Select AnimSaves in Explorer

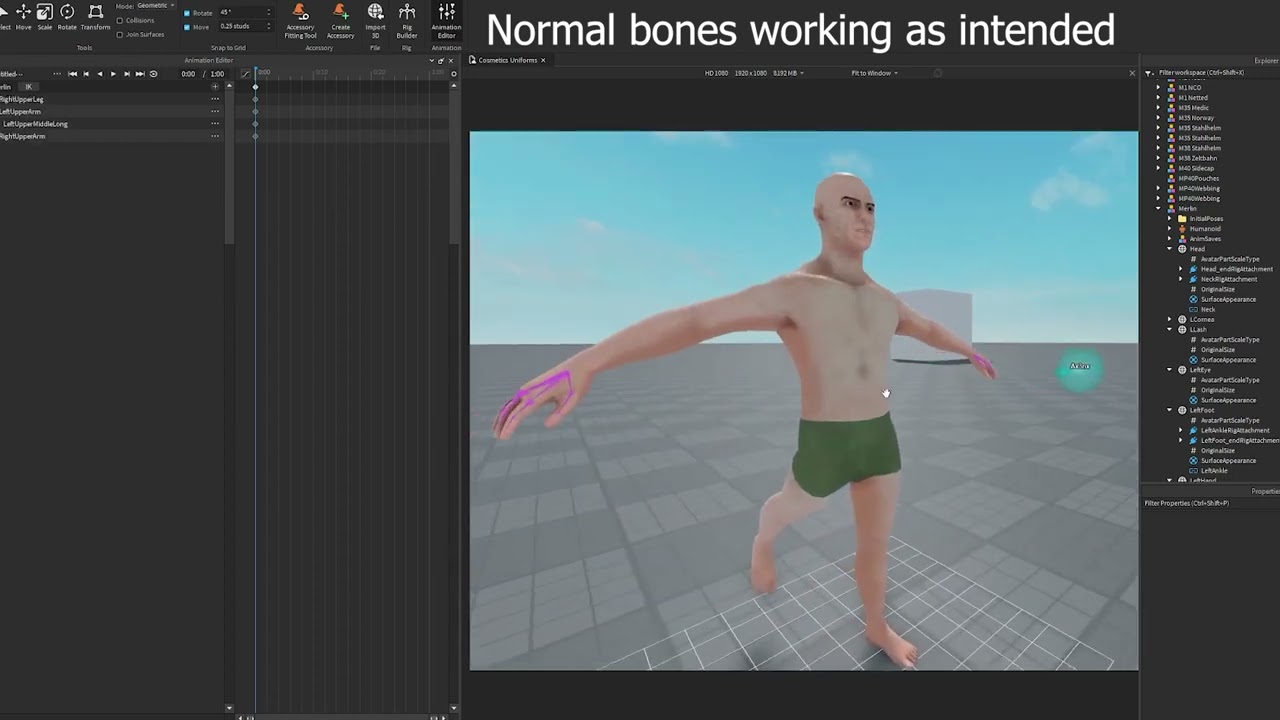click(x=1205, y=239)
